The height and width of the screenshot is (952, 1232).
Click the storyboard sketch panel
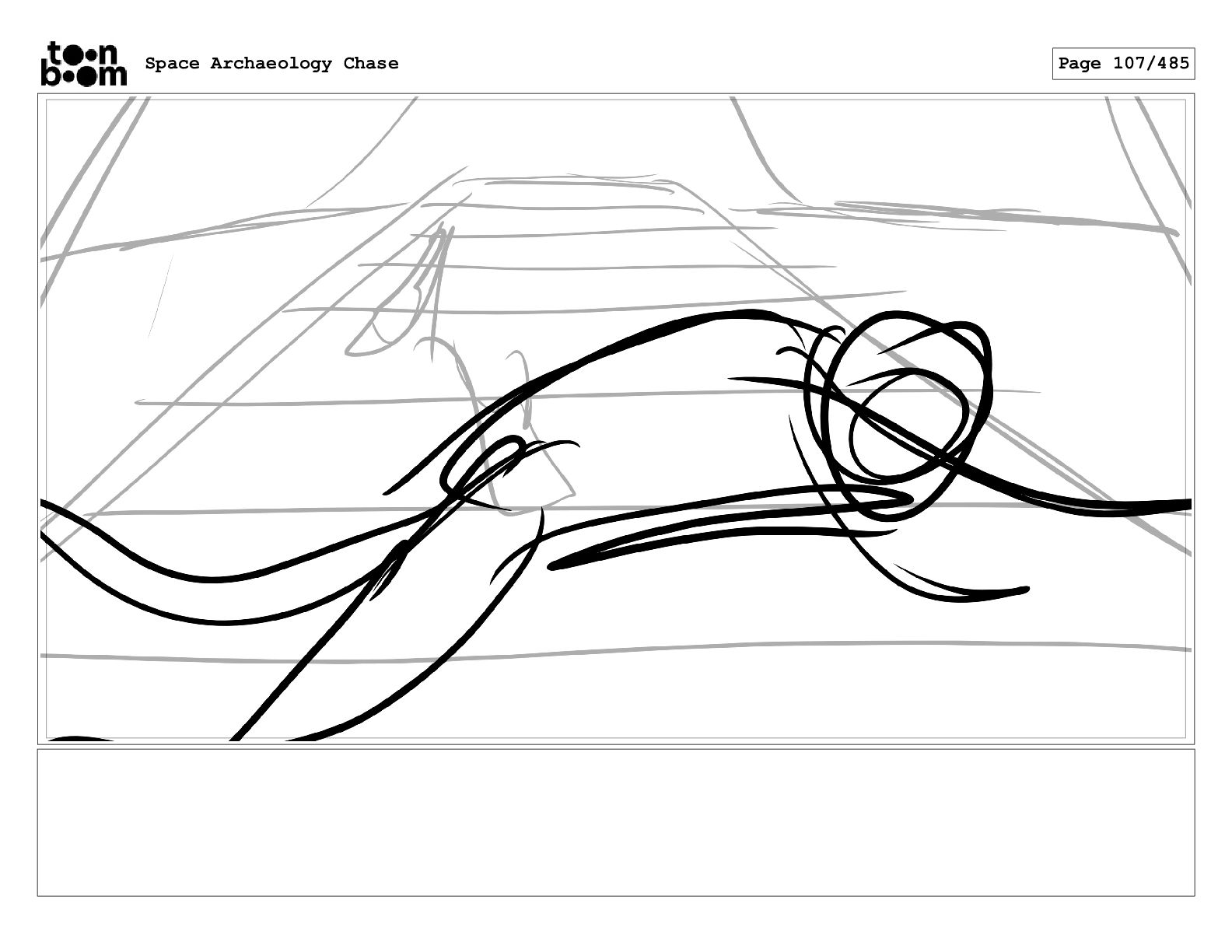[615, 419]
